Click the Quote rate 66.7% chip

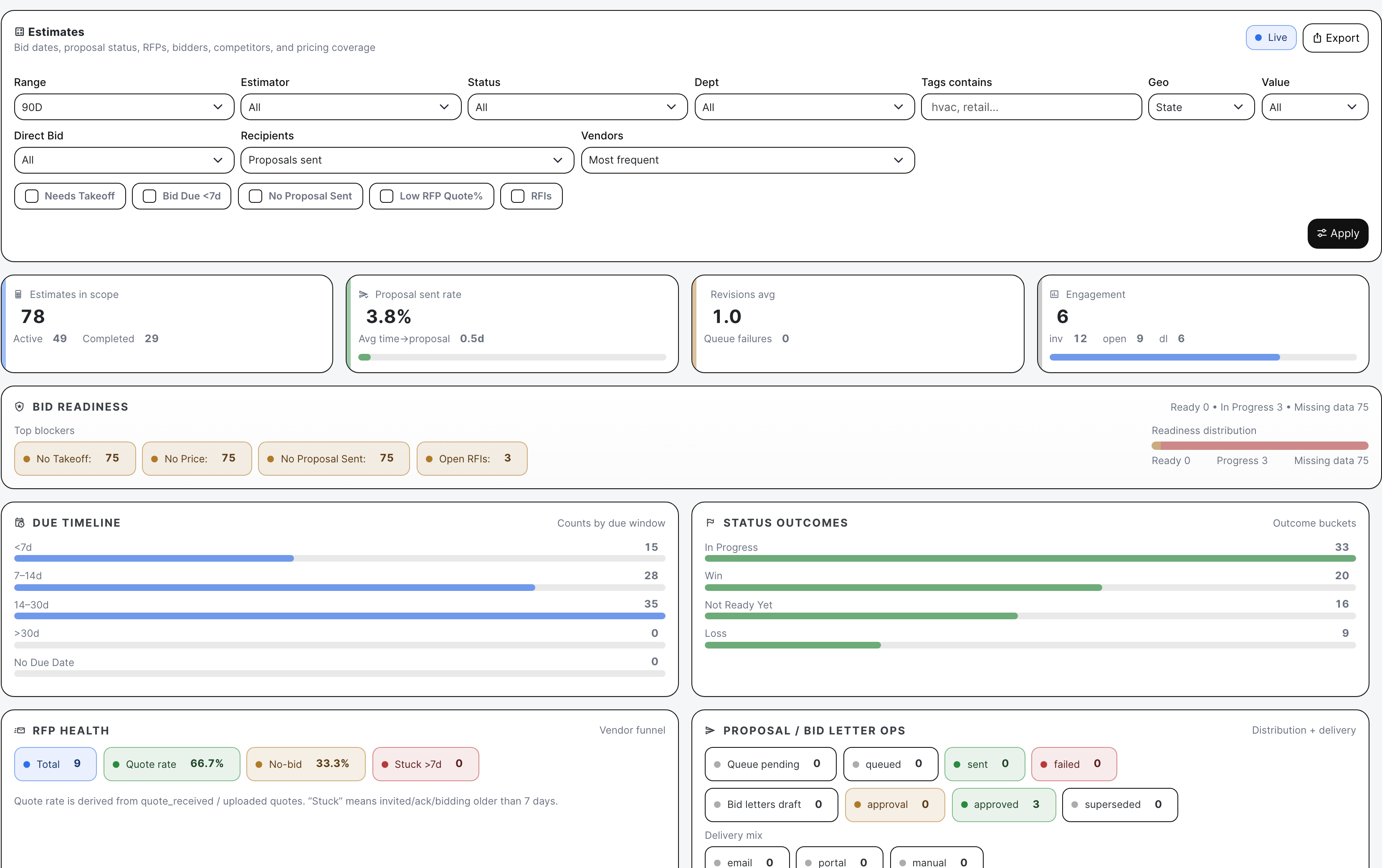click(x=172, y=764)
